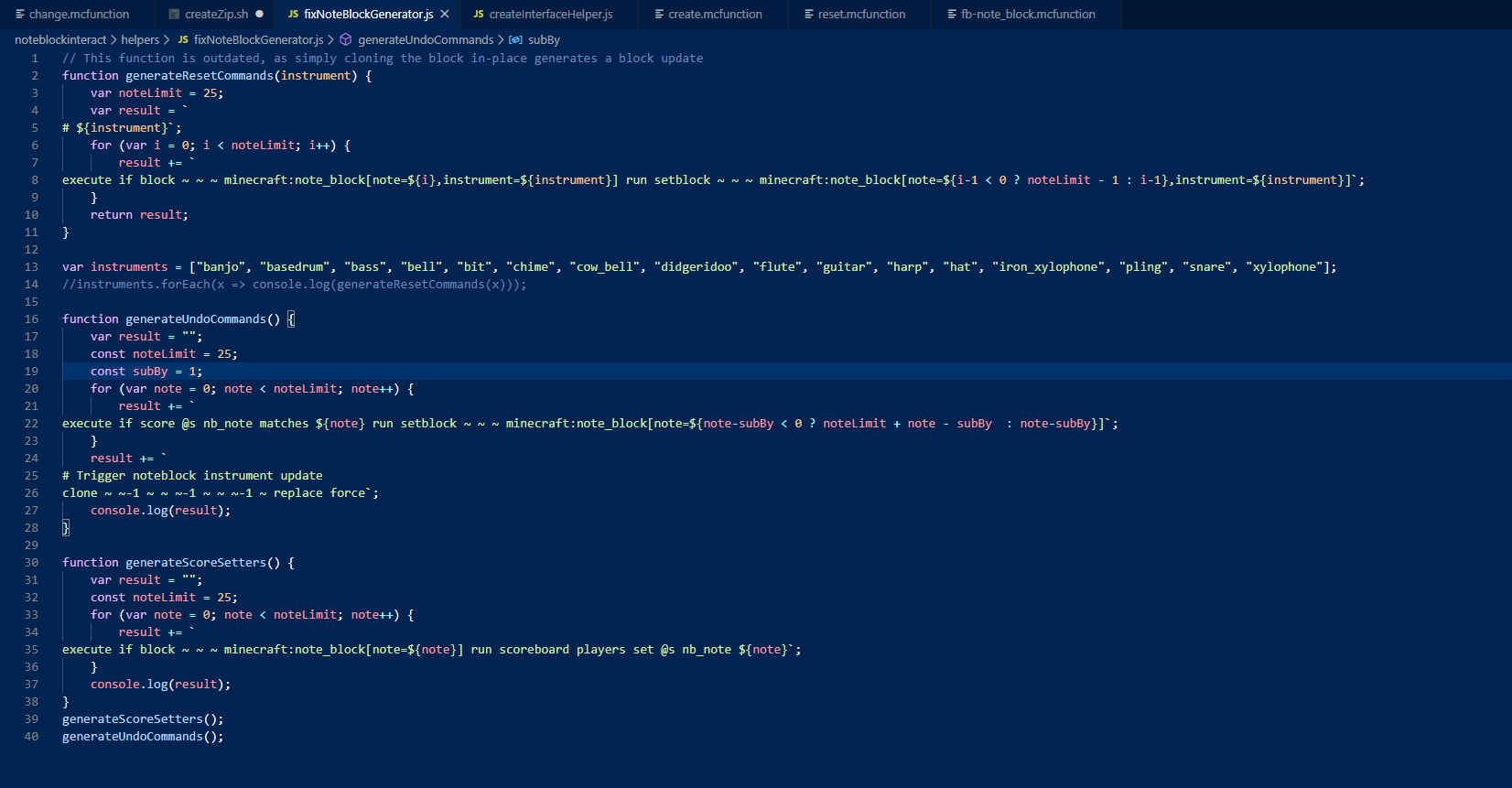Open fixNoteBlockGenerator.js breadcrumb file list

click(258, 40)
